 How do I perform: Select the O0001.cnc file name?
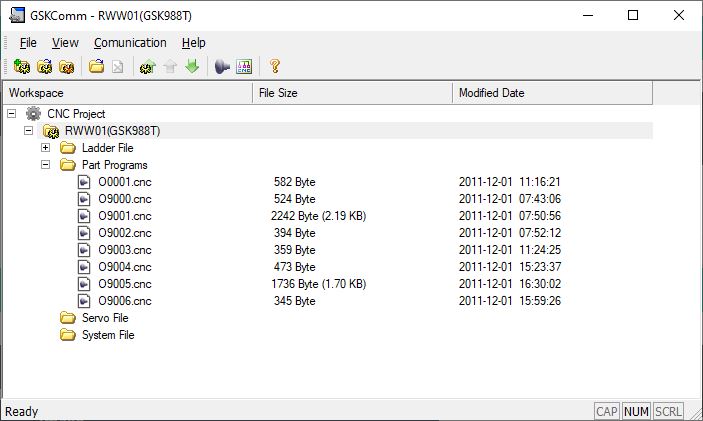[125, 182]
